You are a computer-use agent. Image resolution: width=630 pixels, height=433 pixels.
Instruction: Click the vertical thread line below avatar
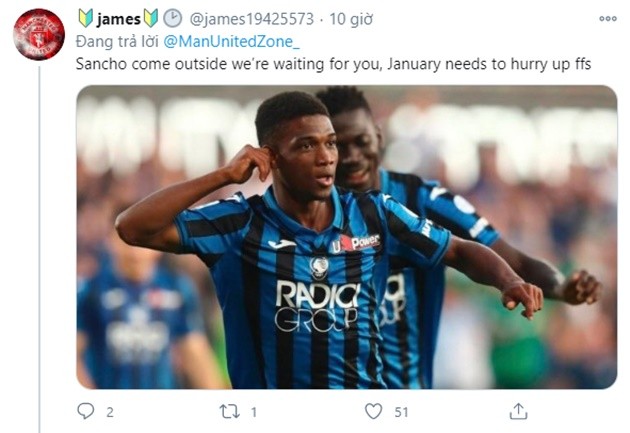(x=39, y=249)
